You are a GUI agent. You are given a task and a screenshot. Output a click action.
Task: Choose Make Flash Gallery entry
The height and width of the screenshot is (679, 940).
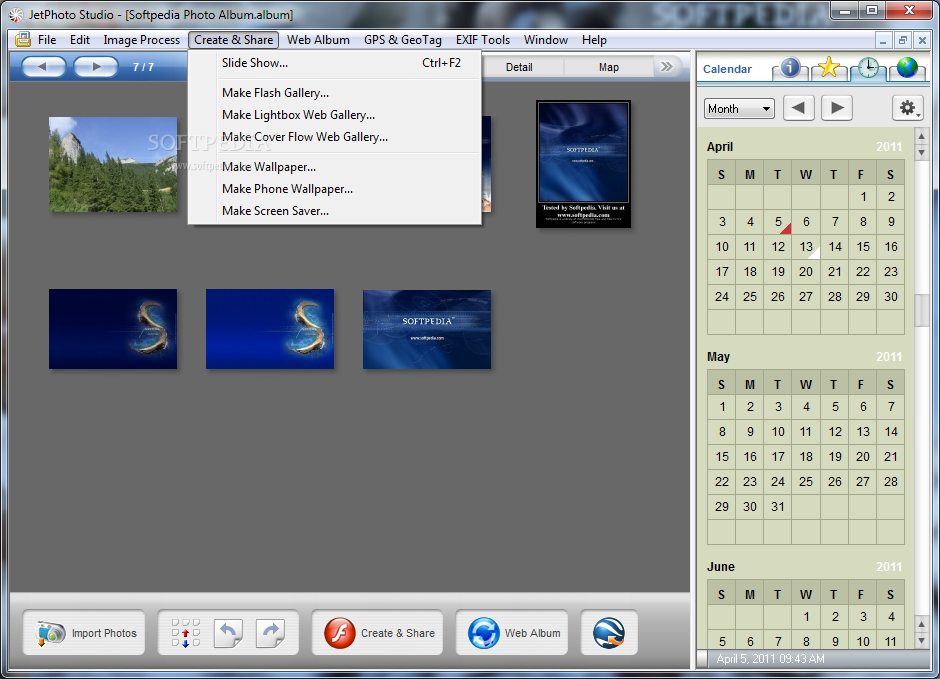pyautogui.click(x=335, y=93)
